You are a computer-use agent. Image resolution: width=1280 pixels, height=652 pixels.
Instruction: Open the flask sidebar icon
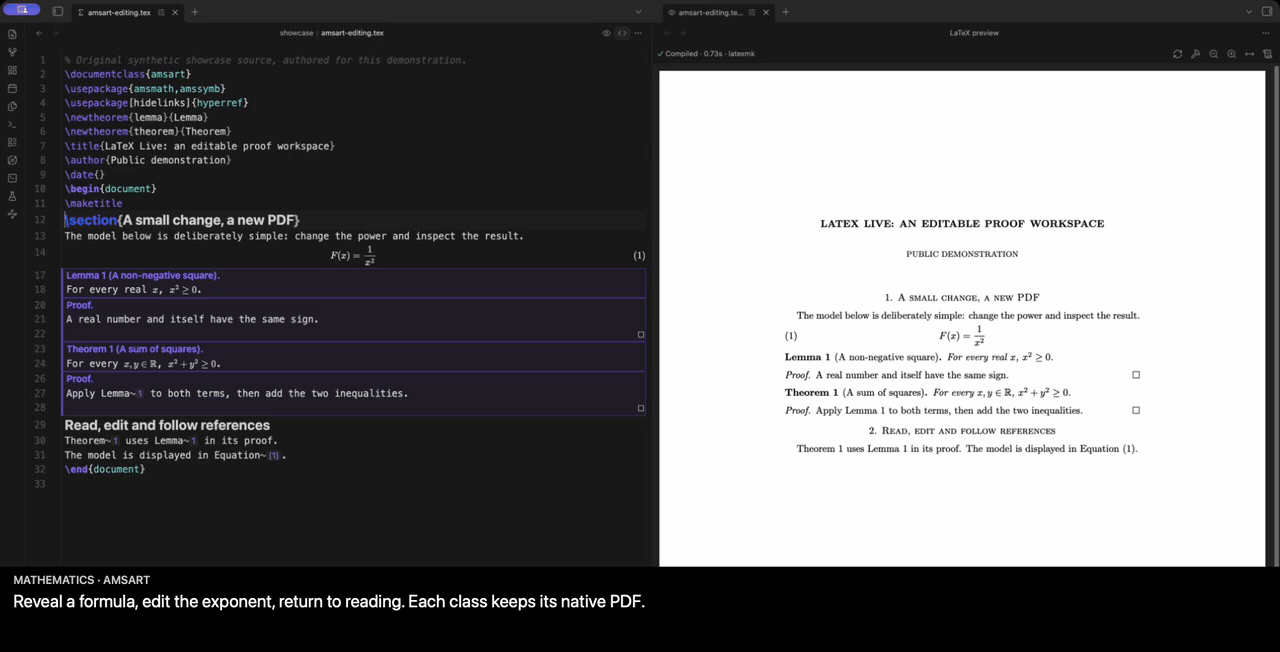(x=12, y=196)
